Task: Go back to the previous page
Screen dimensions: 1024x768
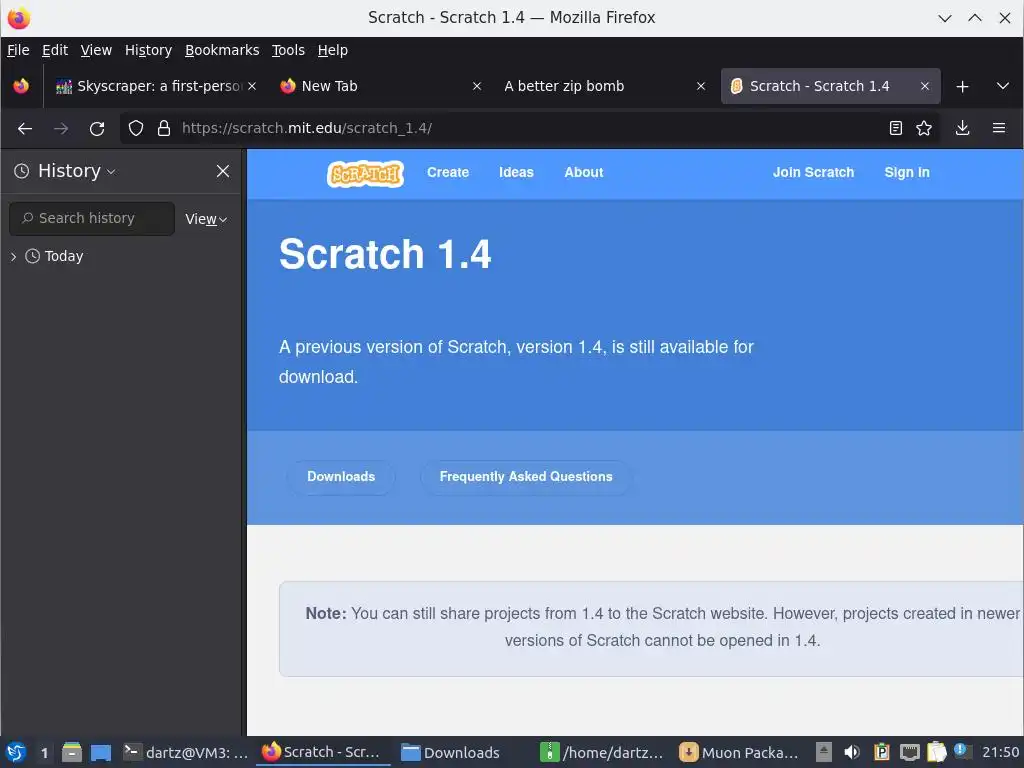Action: (25, 129)
